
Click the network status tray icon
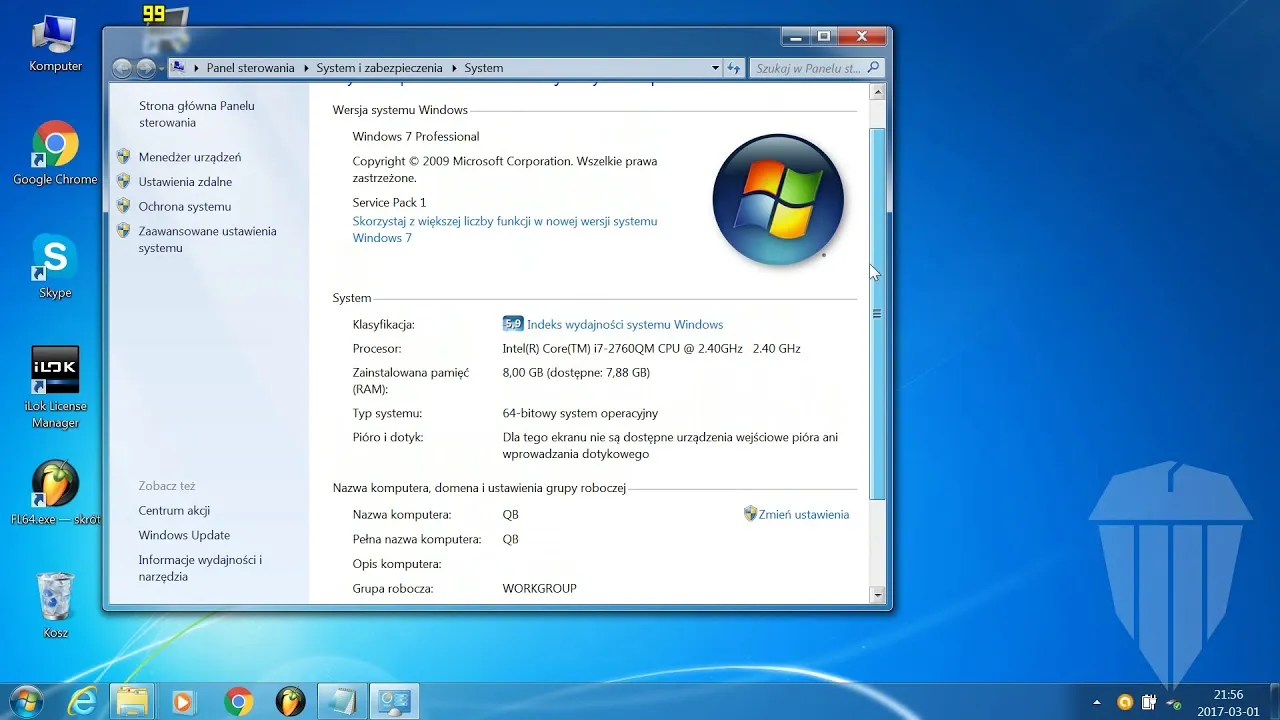point(1171,701)
